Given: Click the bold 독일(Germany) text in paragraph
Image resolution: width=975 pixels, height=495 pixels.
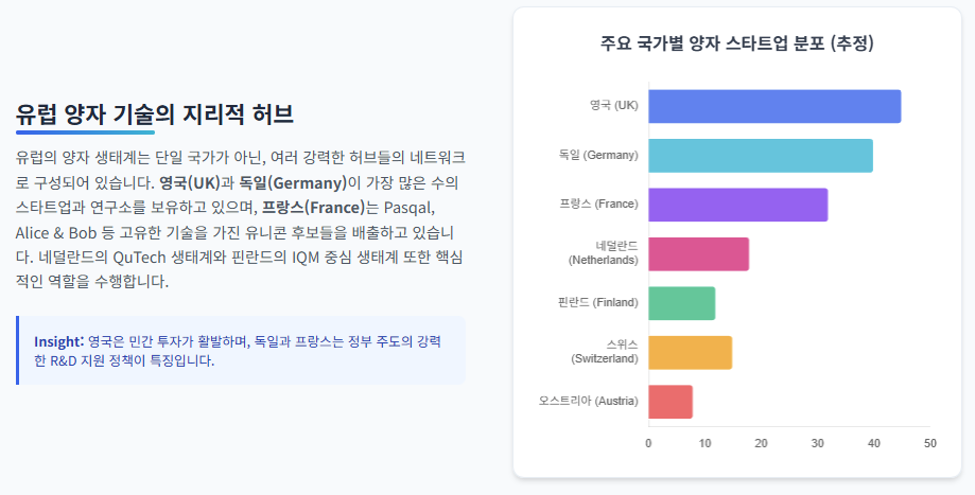Looking at the screenshot, I should (x=293, y=183).
